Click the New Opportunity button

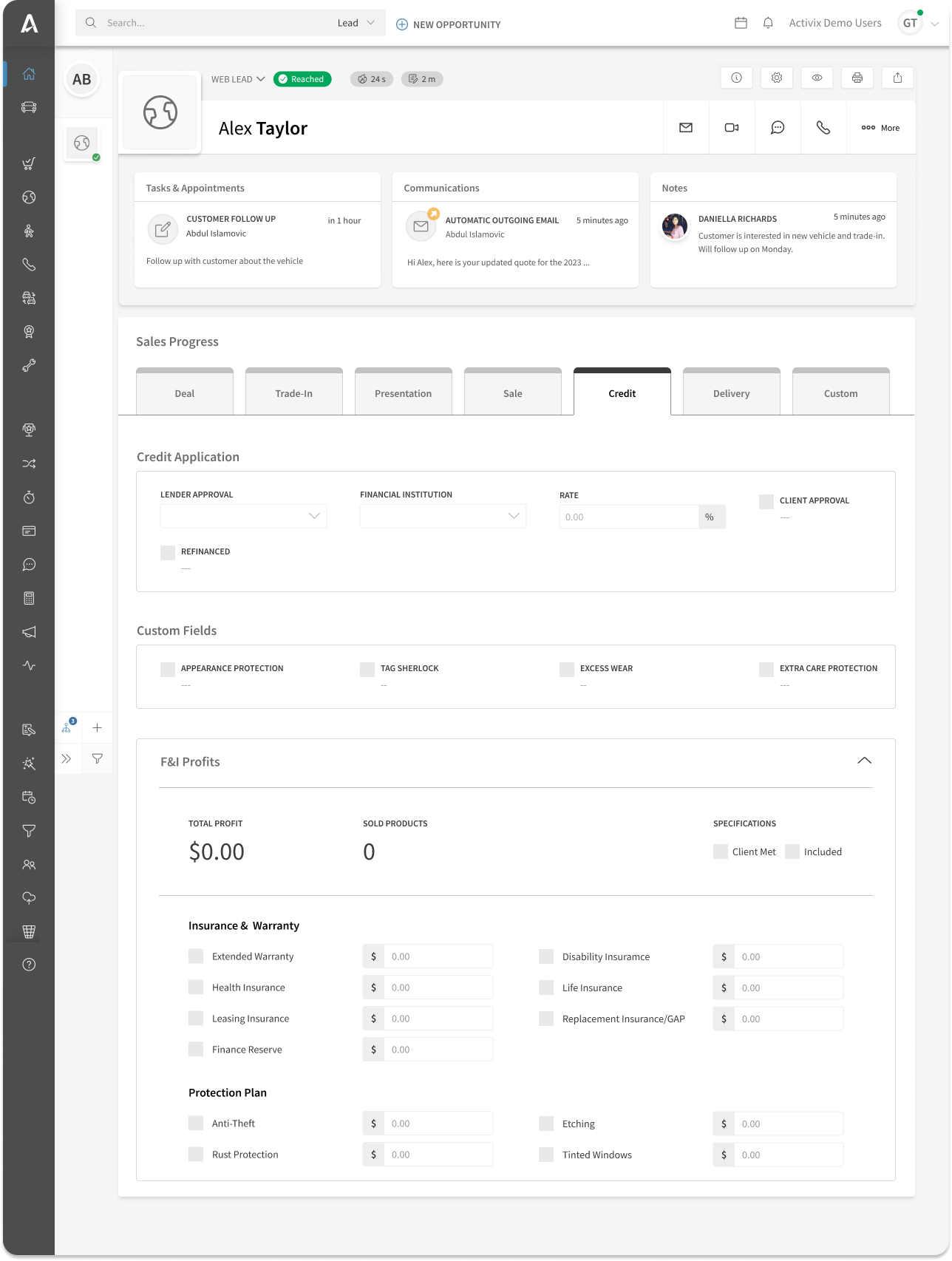449,24
